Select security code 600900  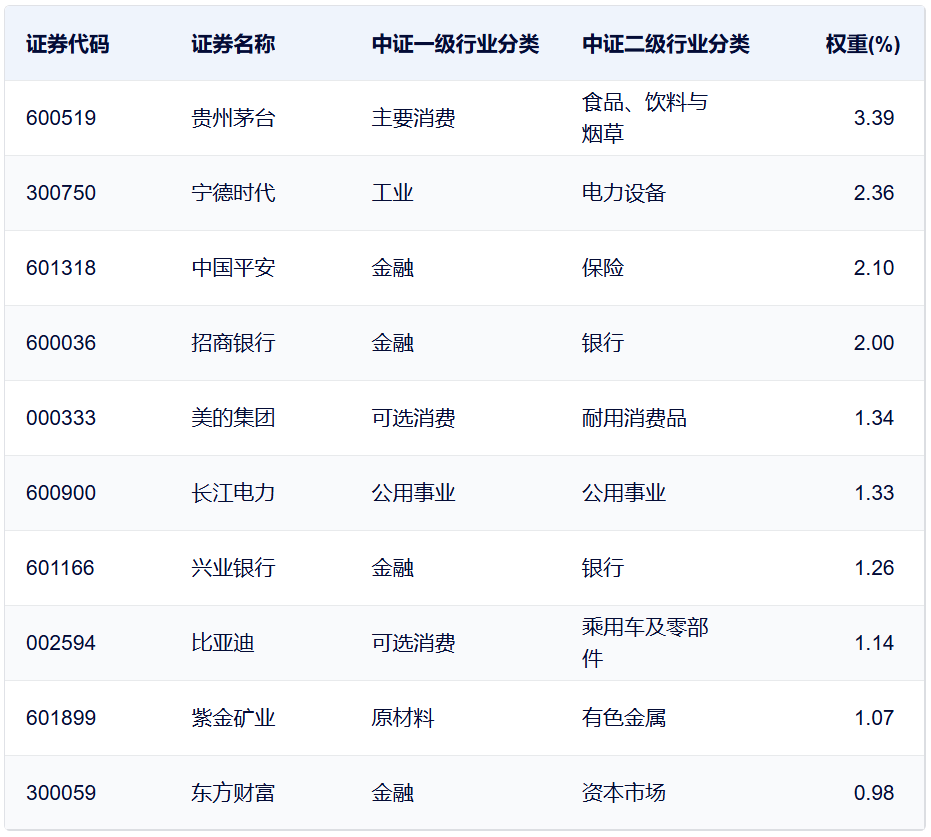(61, 493)
